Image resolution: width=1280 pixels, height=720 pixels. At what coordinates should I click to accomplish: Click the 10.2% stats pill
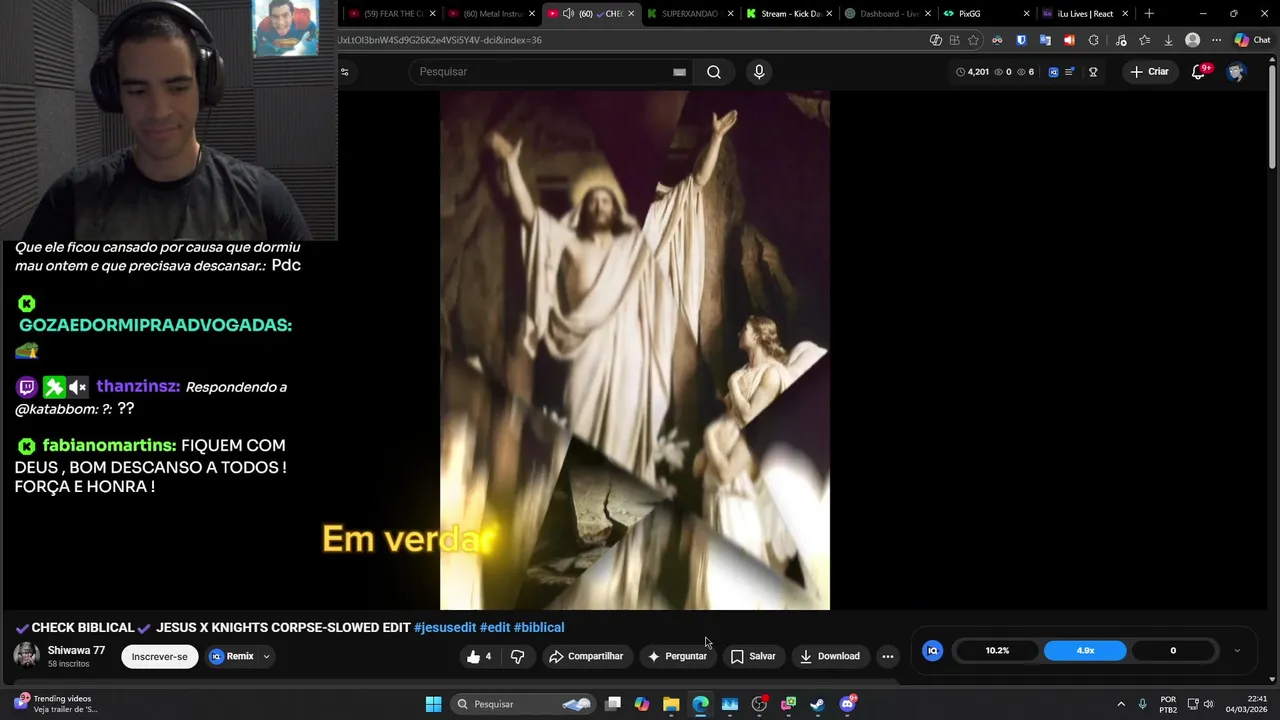coord(997,651)
